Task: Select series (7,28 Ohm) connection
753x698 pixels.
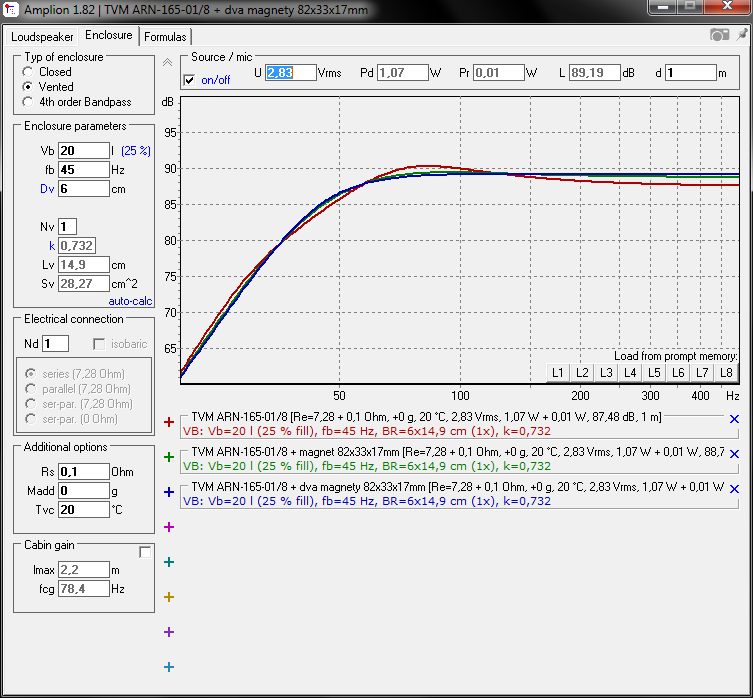Action: 31,373
